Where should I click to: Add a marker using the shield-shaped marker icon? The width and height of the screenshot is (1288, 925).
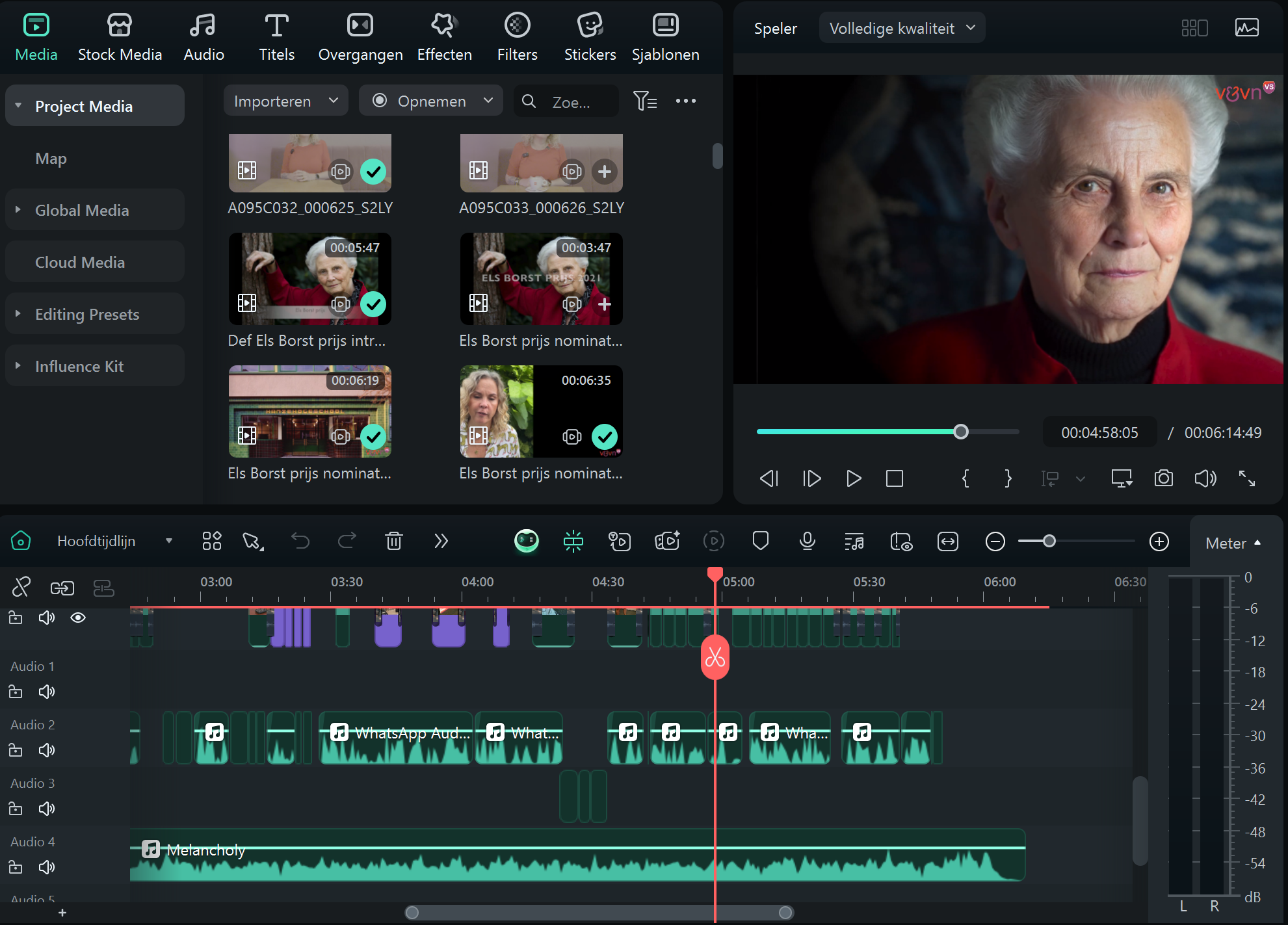[761, 540]
